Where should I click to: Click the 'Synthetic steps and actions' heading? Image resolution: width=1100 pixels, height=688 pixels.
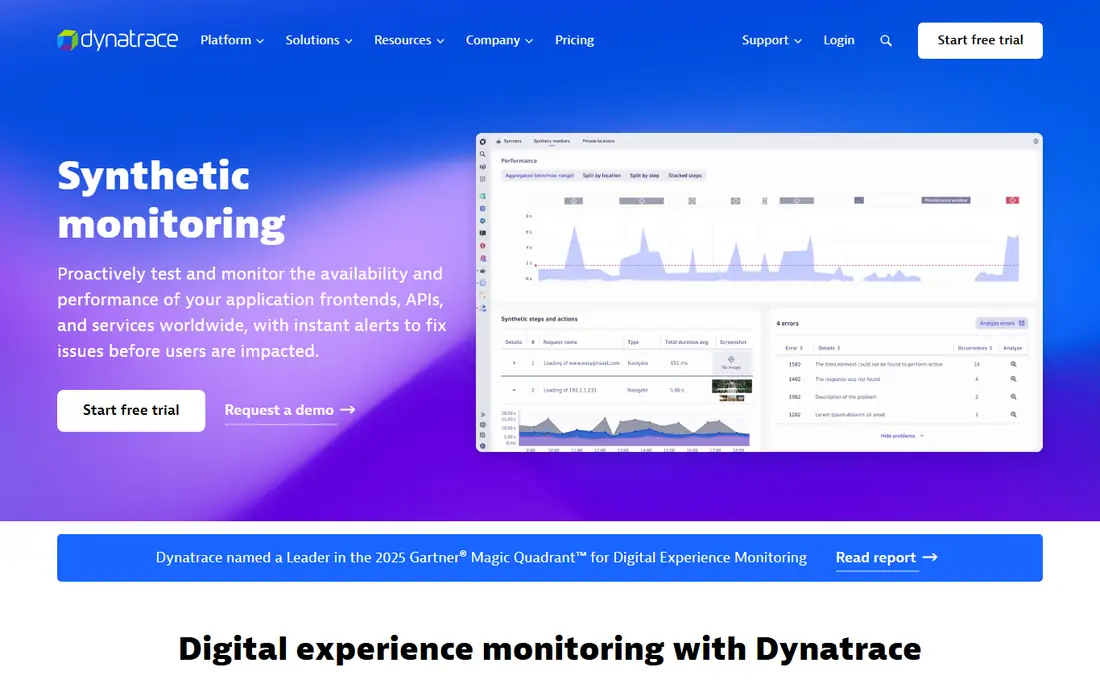tap(539, 319)
